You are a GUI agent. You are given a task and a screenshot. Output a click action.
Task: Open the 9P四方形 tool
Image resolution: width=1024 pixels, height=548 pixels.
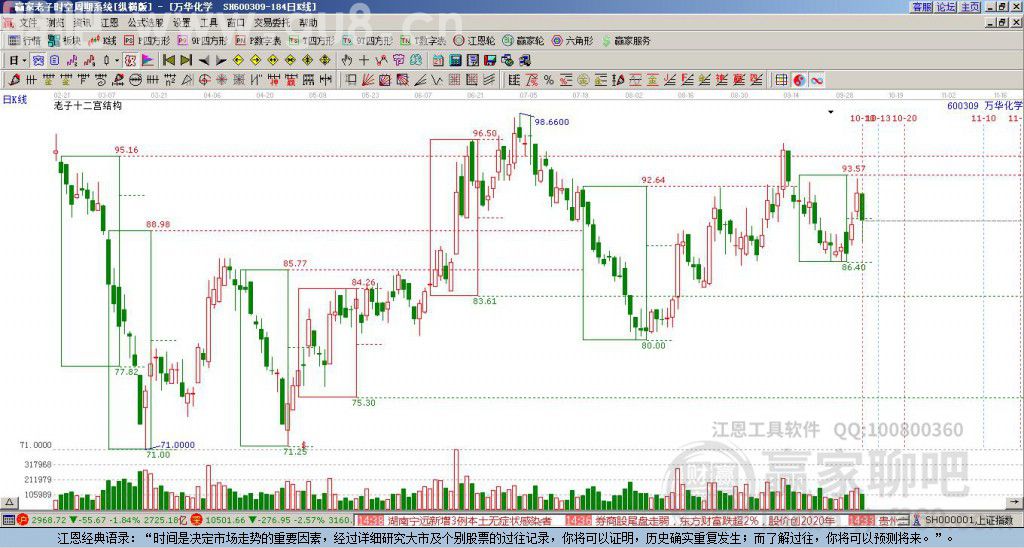point(202,41)
